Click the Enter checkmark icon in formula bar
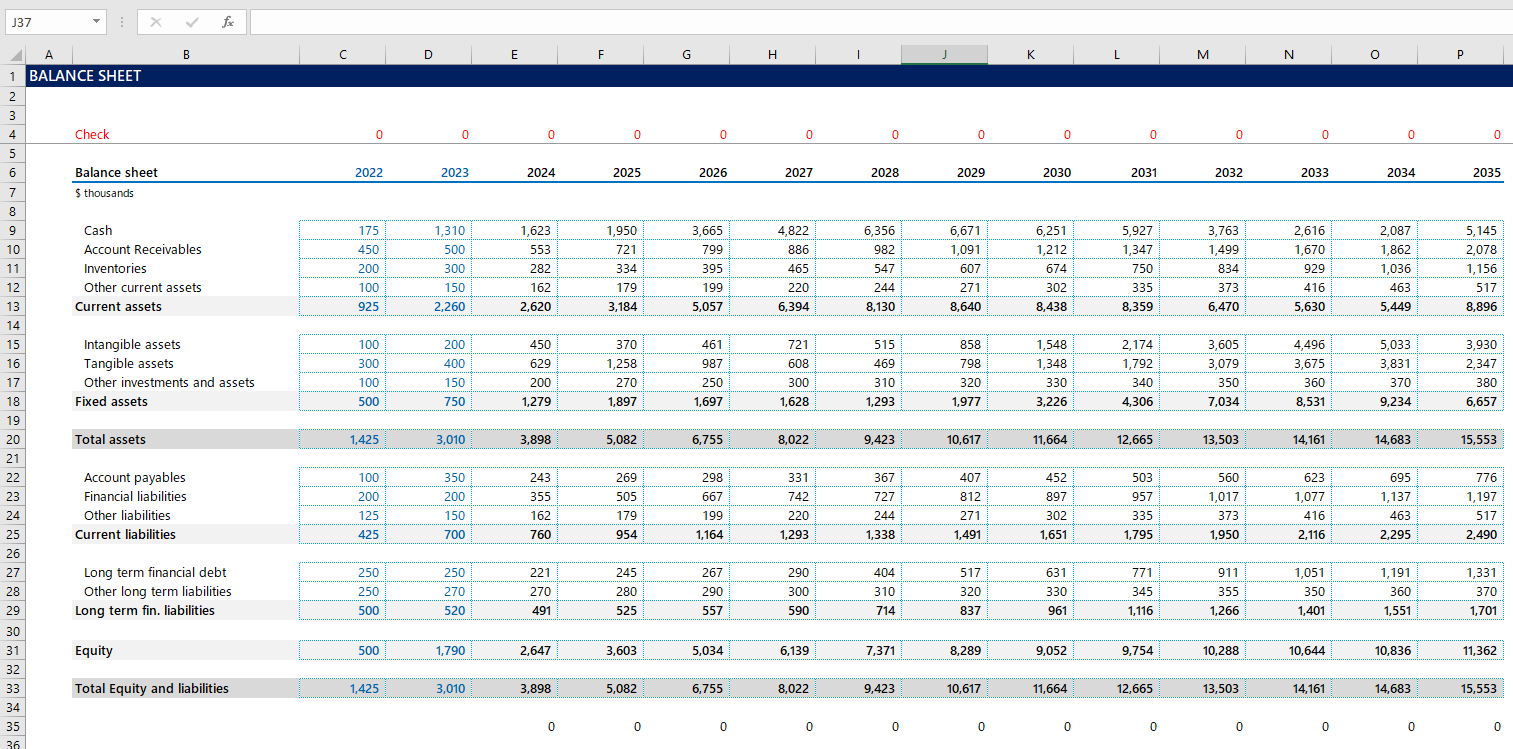1513x749 pixels. tap(192, 22)
